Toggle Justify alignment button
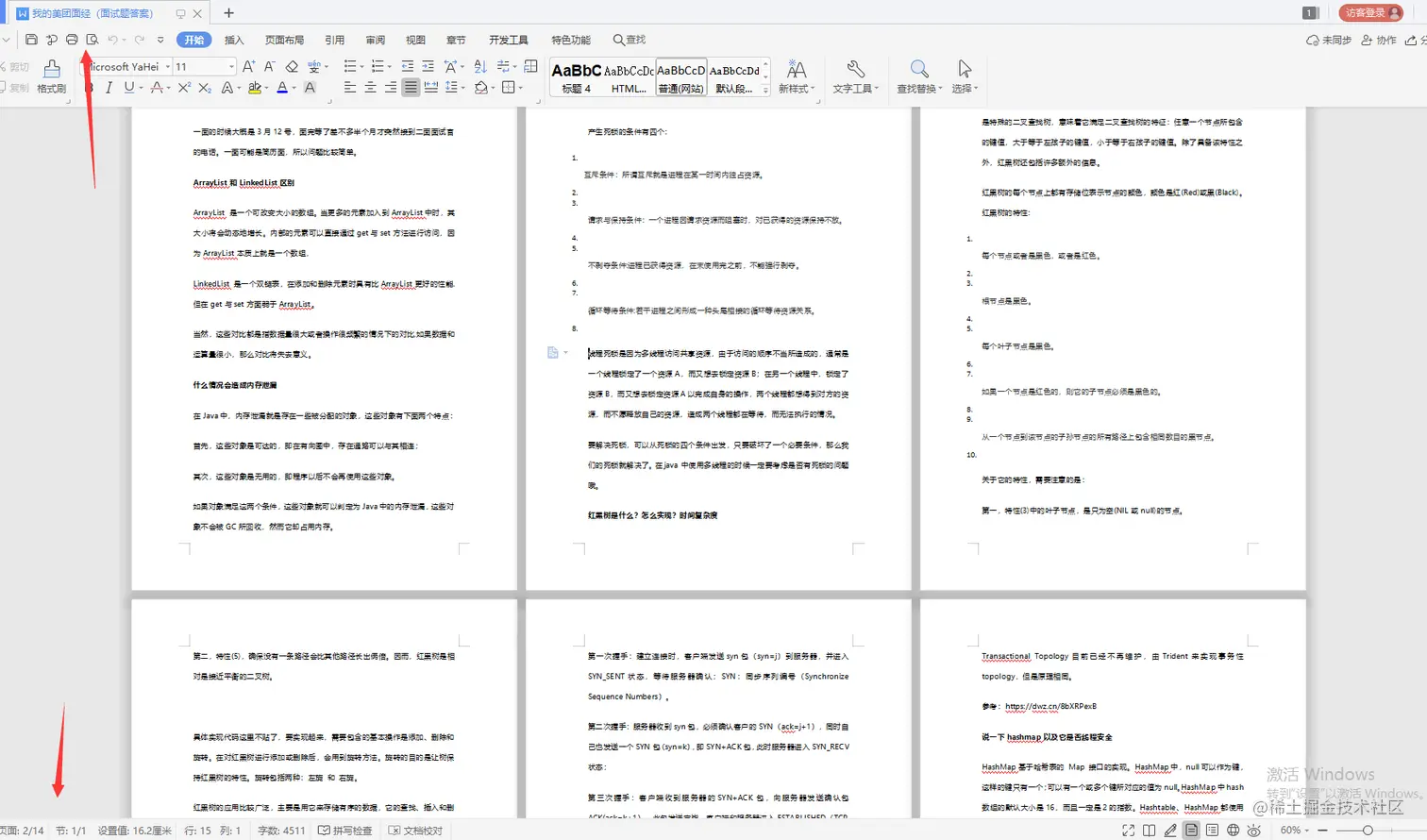 tap(411, 88)
